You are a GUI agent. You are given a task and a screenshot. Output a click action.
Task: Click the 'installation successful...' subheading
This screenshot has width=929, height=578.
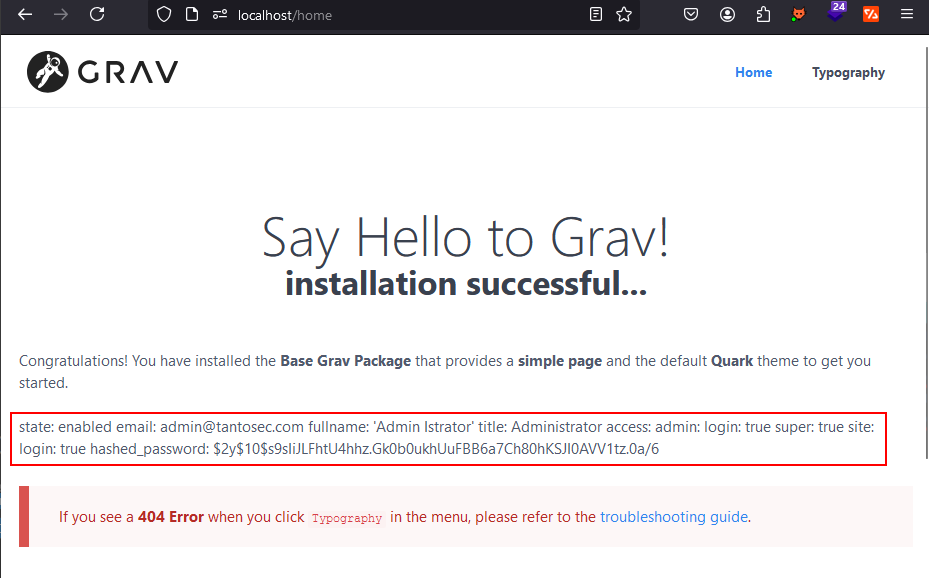click(x=466, y=284)
